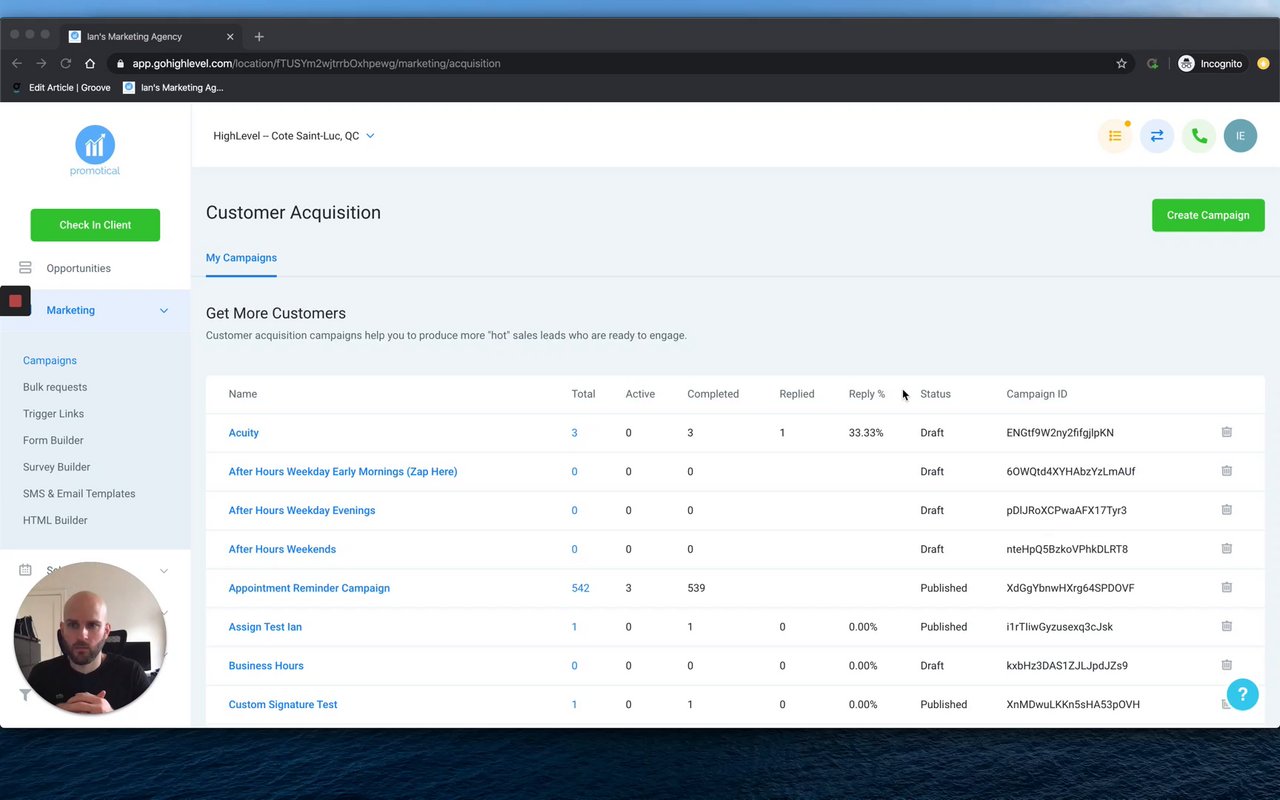Click Acuity total count 3
This screenshot has height=800, width=1280.
click(574, 433)
